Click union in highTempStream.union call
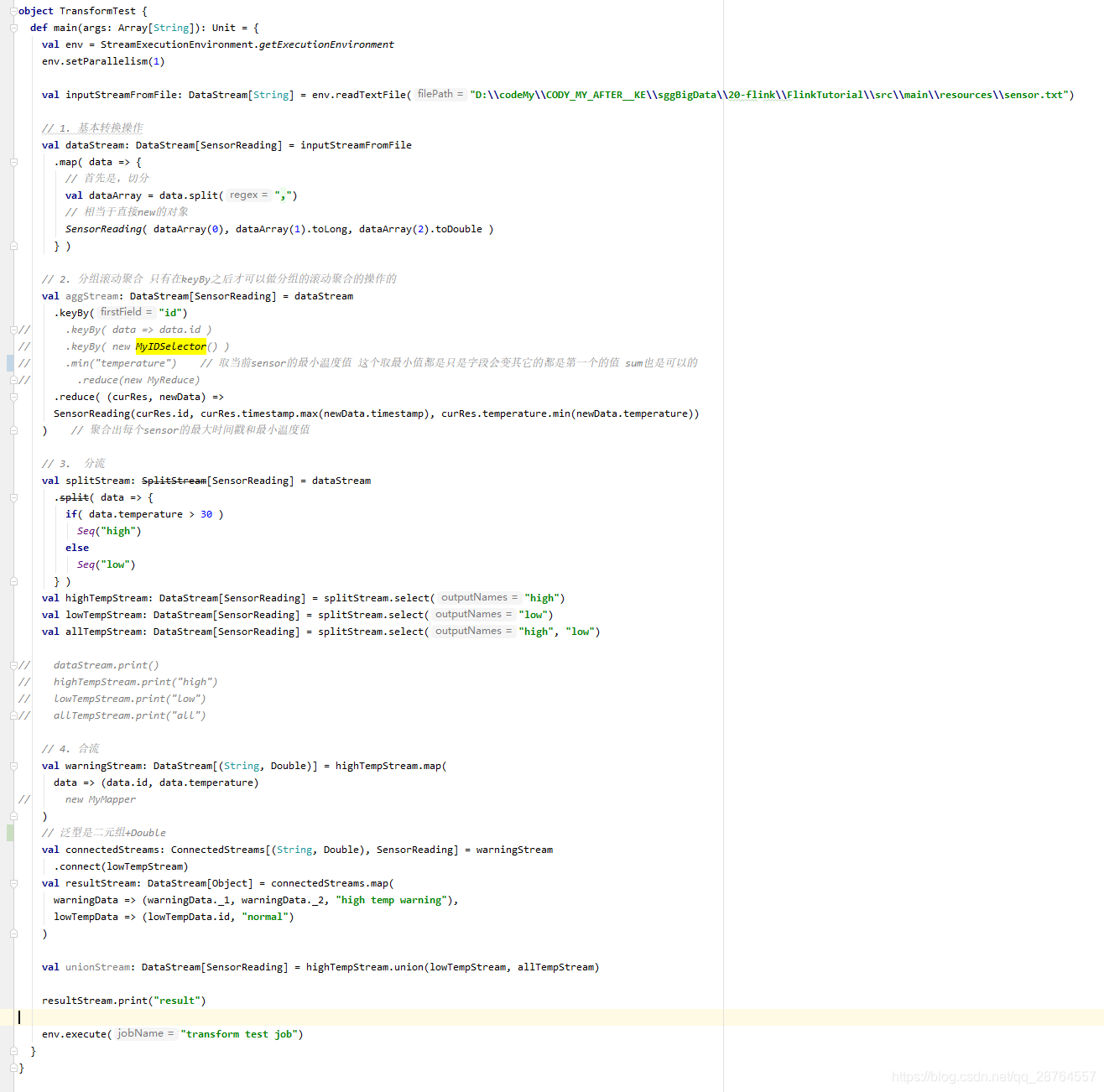 tap(409, 967)
